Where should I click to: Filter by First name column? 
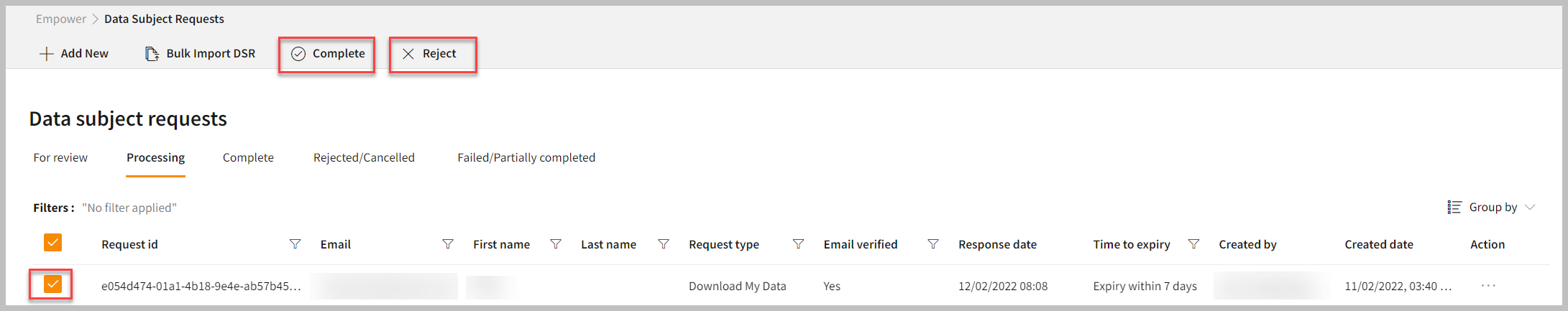click(556, 244)
